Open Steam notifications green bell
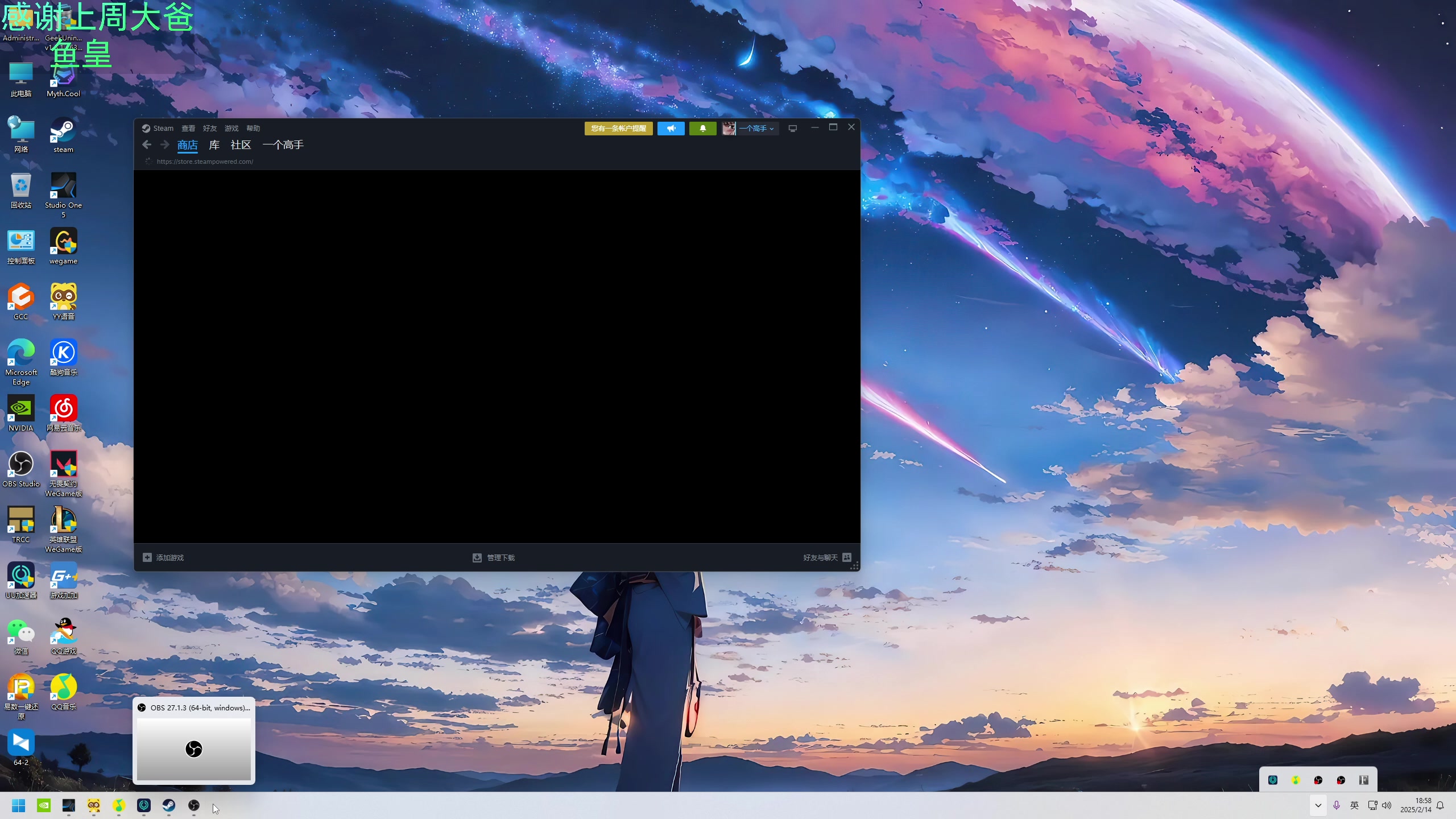 (x=703, y=129)
